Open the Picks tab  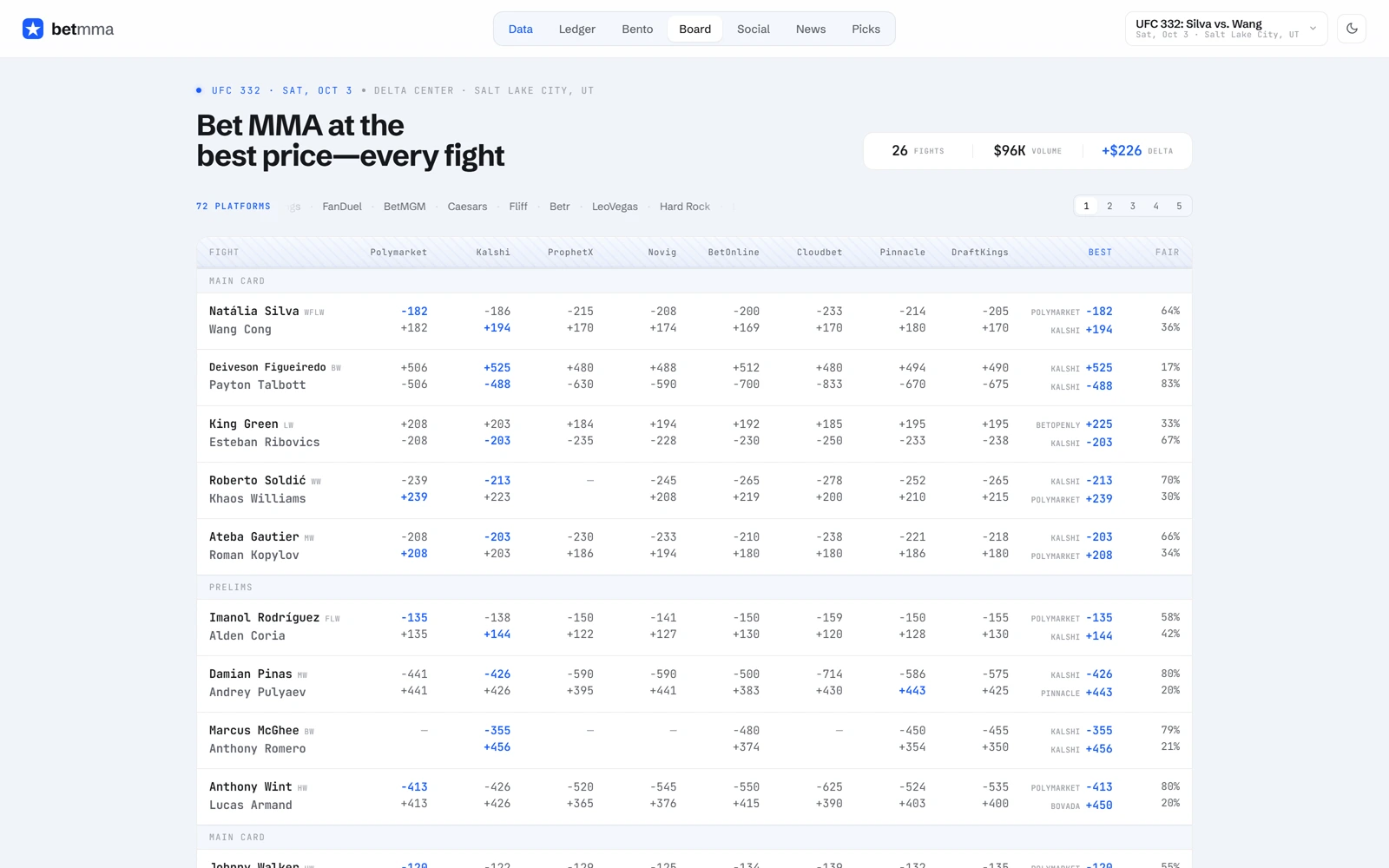coord(866,29)
